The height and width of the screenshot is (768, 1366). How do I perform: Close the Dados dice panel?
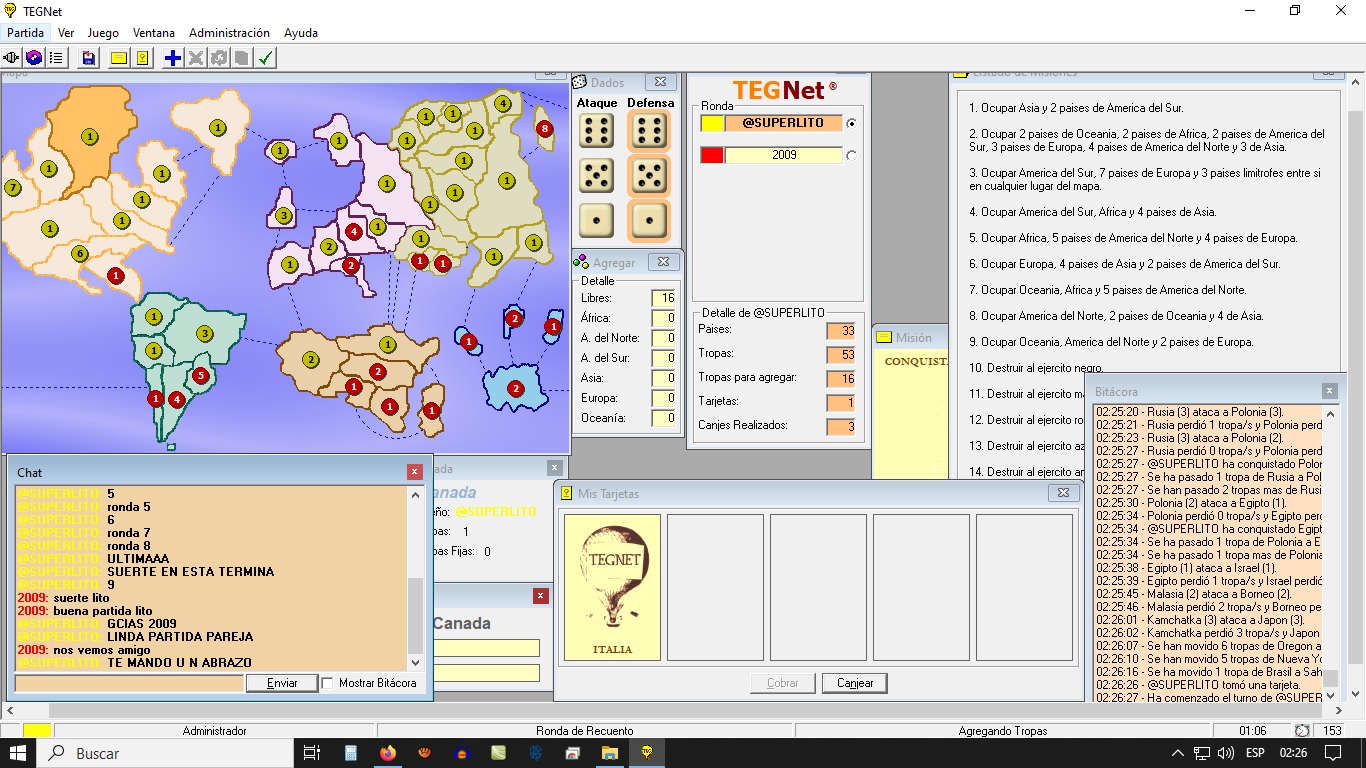click(659, 82)
